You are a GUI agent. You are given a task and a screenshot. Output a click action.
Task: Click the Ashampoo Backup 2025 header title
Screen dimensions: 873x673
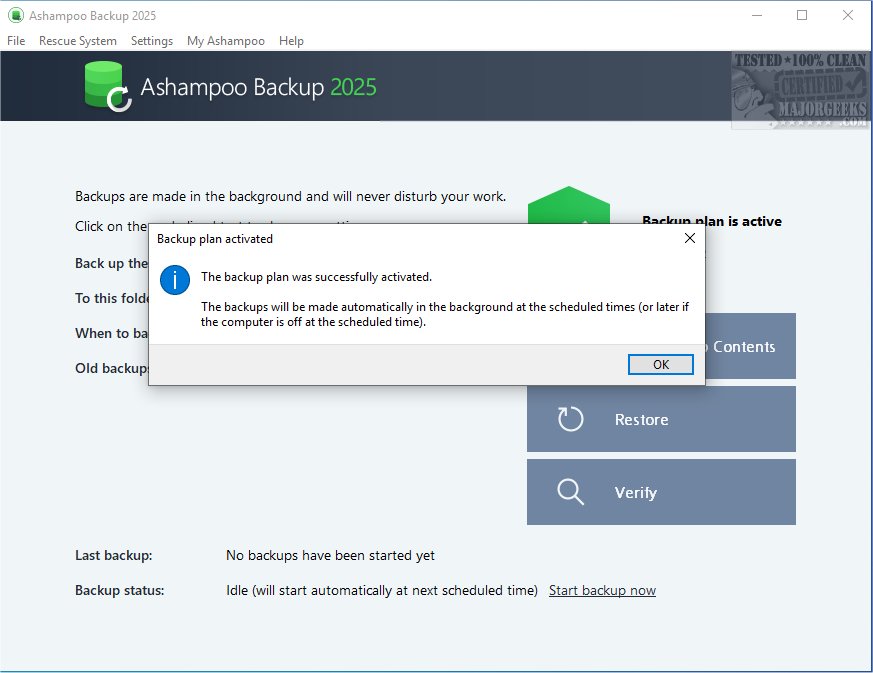(x=258, y=87)
